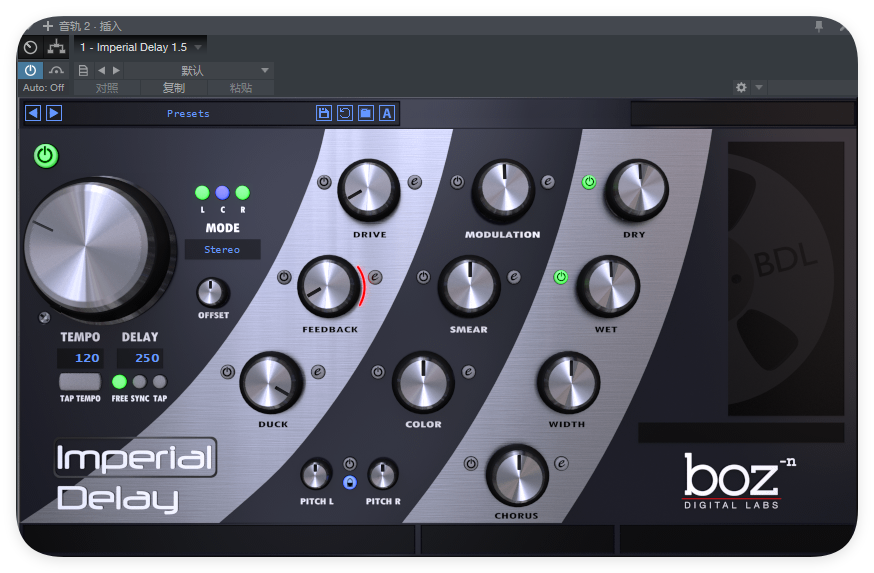The width and height of the screenshot is (874, 573).
Task: Click the Drive knob
Action: click(x=368, y=191)
